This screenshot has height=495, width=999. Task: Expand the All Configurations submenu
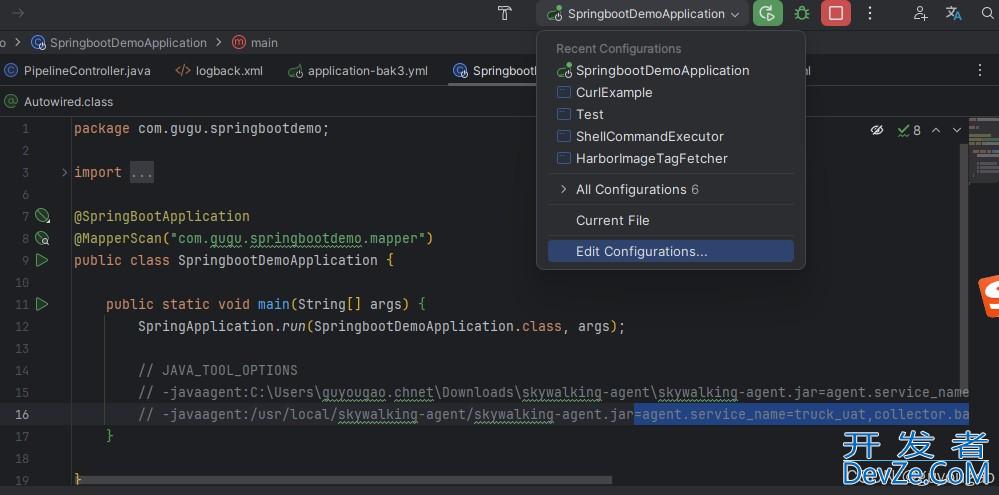pyautogui.click(x=671, y=189)
